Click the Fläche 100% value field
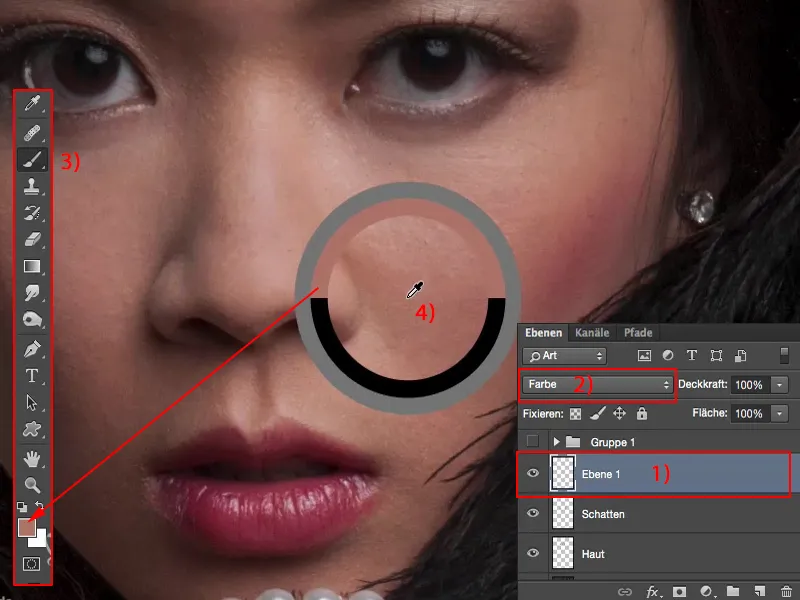Screen dimensions: 800x600 751,413
